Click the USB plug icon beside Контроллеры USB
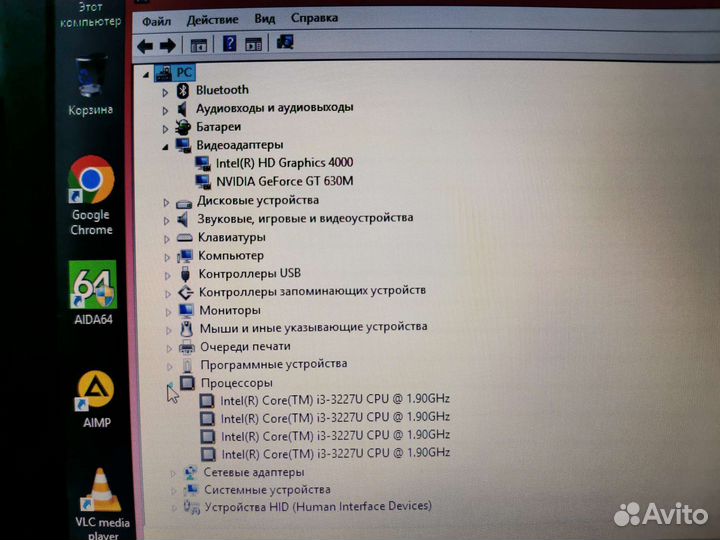The height and width of the screenshot is (540, 720). pos(186,275)
